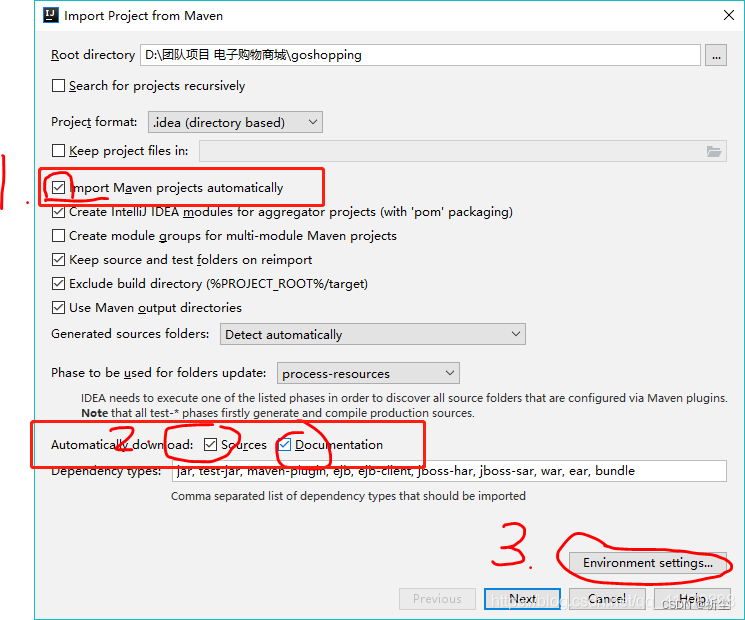Uncheck Import Maven projects automatically
745x620 pixels.
(58, 188)
